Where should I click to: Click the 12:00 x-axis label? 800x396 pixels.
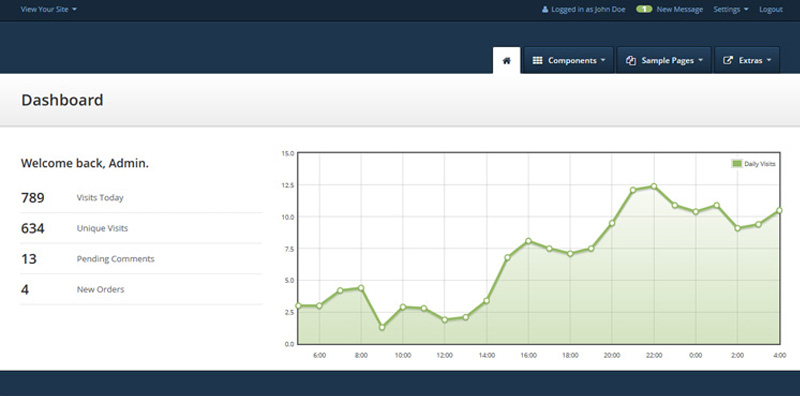coord(445,355)
